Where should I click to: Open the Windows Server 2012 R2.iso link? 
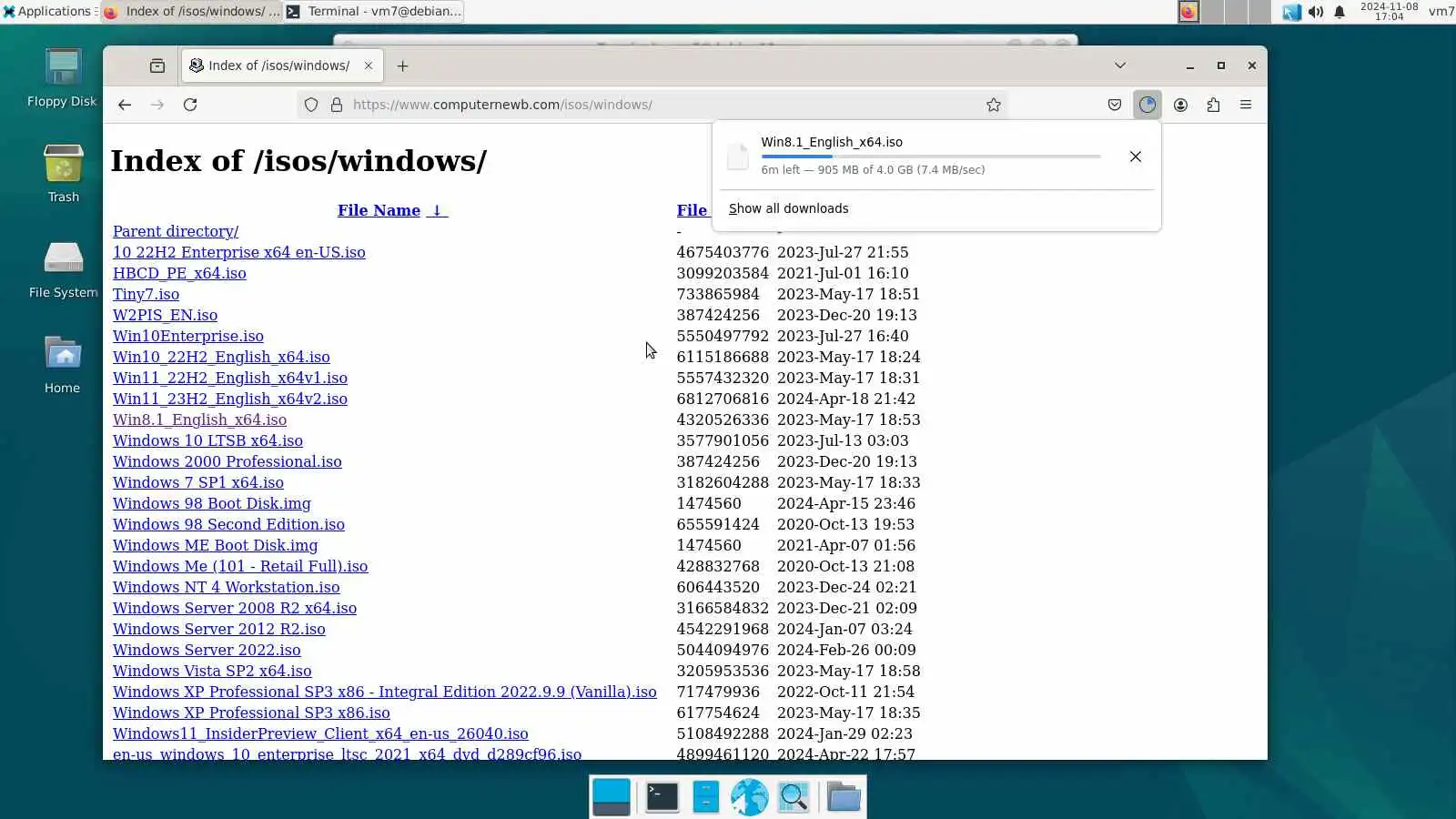point(219,629)
